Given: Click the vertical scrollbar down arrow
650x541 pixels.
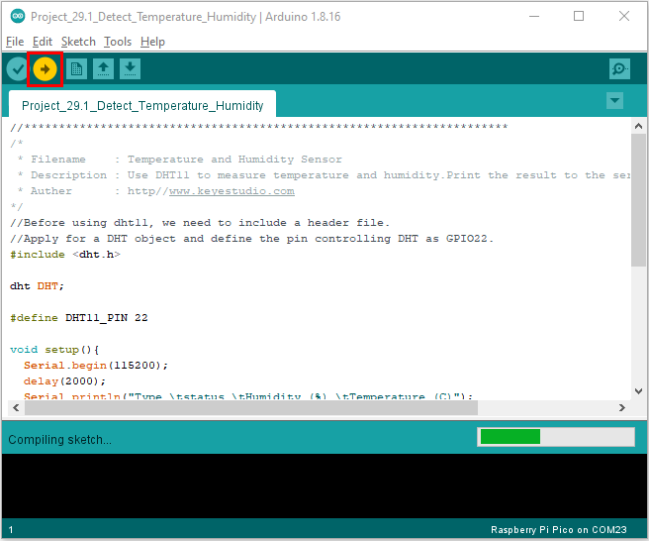Looking at the screenshot, I should click(638, 391).
